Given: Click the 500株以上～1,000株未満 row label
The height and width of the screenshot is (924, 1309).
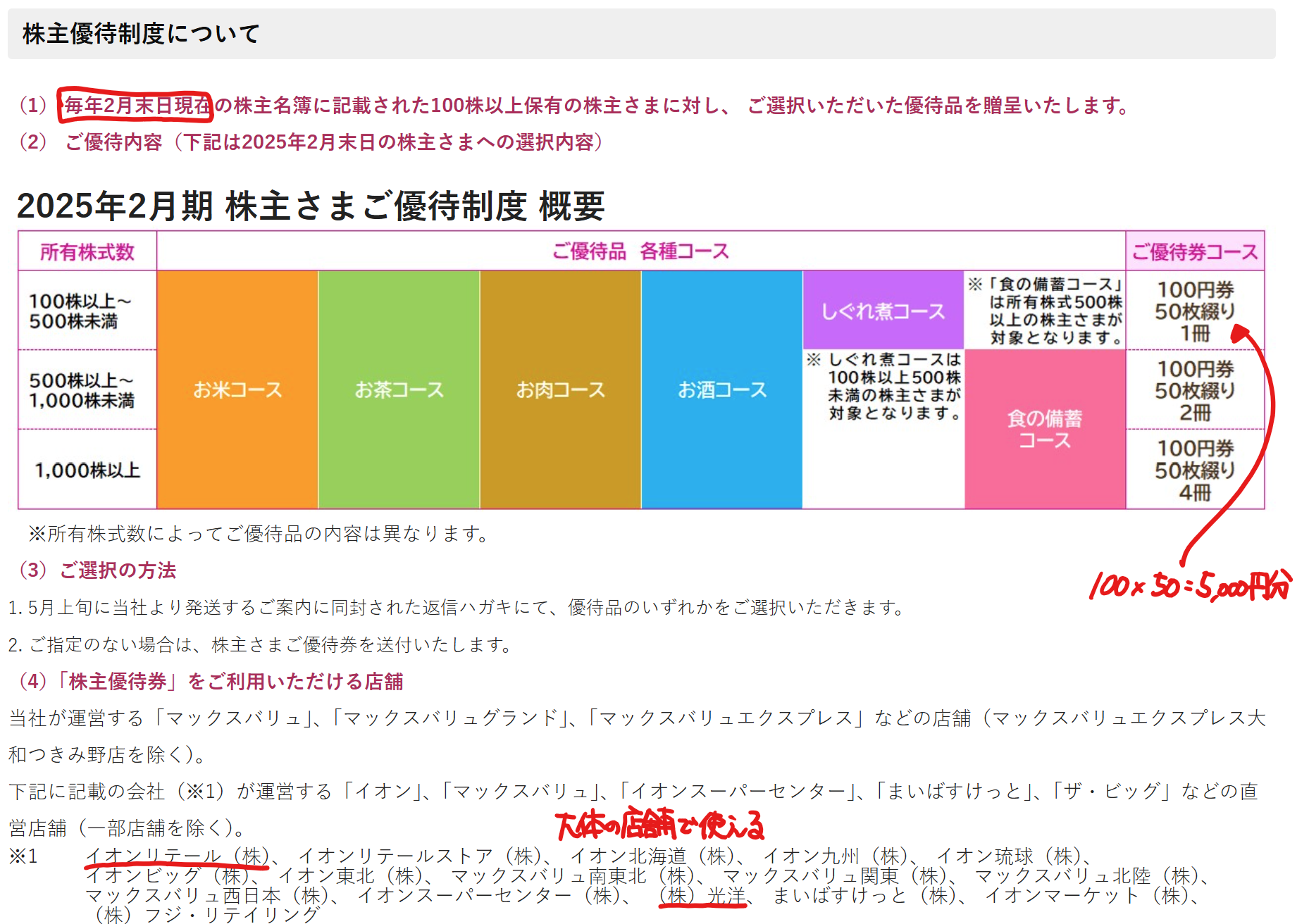Looking at the screenshot, I should point(82,390).
